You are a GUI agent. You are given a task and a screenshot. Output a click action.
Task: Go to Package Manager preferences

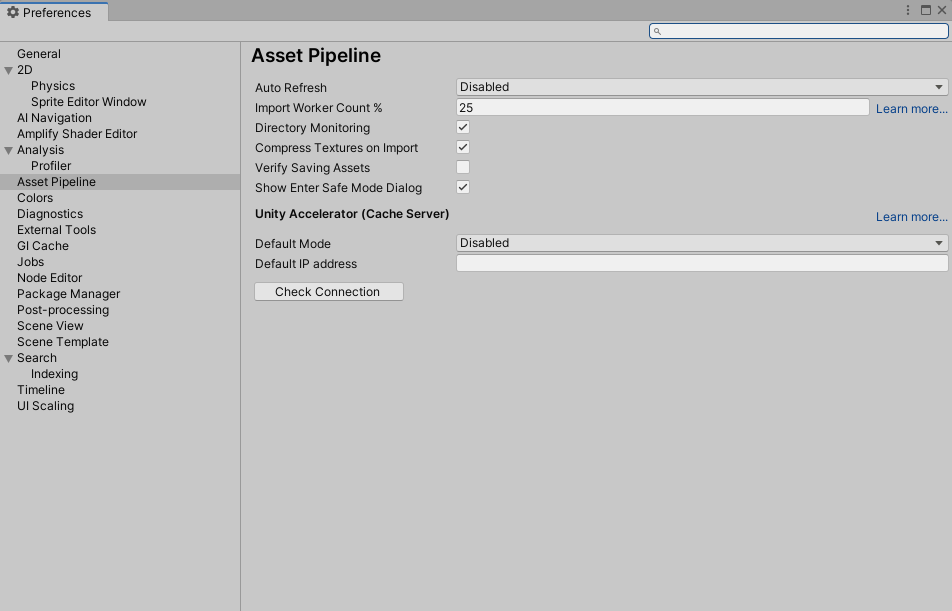point(68,294)
